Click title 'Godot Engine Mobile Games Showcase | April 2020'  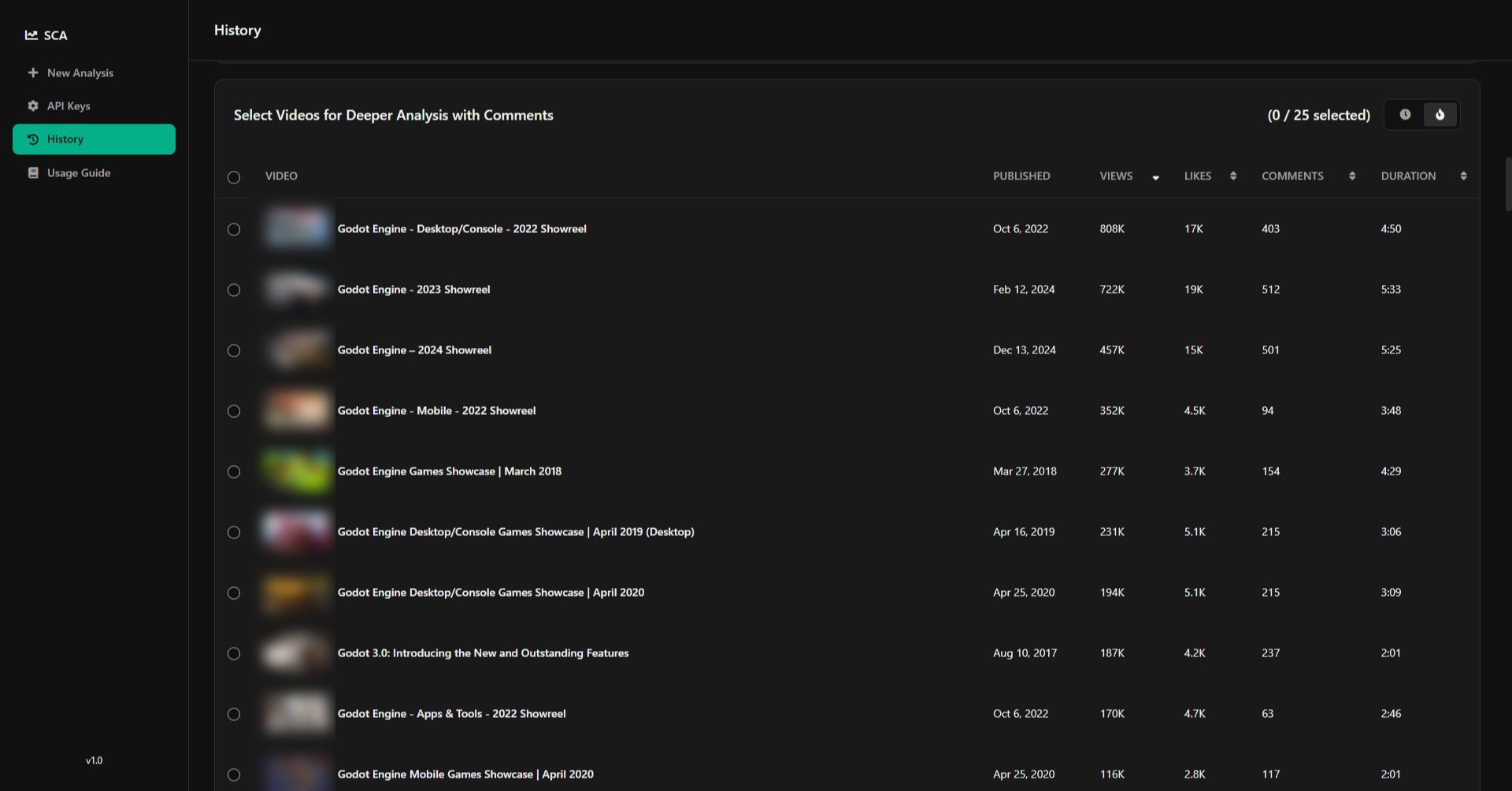[465, 774]
